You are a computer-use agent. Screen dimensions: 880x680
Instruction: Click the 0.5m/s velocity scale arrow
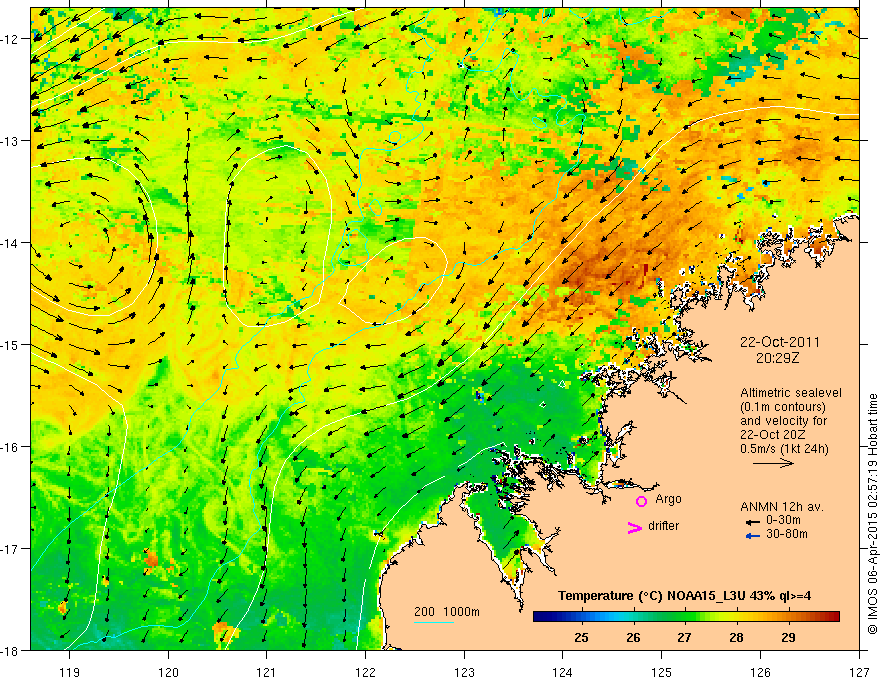tap(773, 463)
